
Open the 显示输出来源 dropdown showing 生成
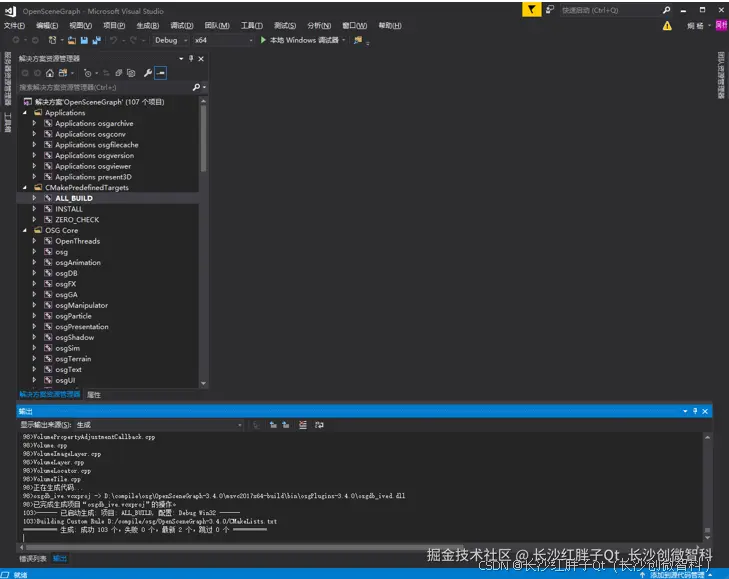[x=159, y=425]
